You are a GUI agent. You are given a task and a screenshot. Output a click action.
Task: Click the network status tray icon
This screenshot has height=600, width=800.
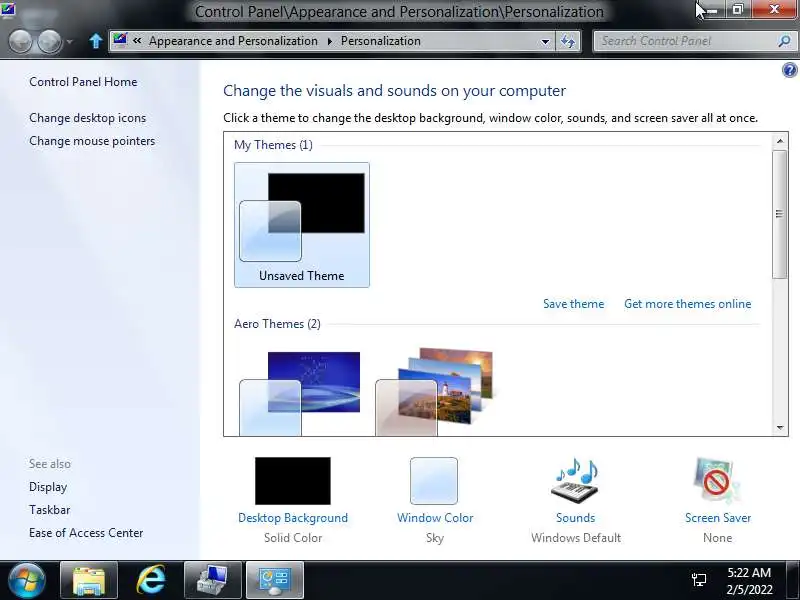click(699, 580)
